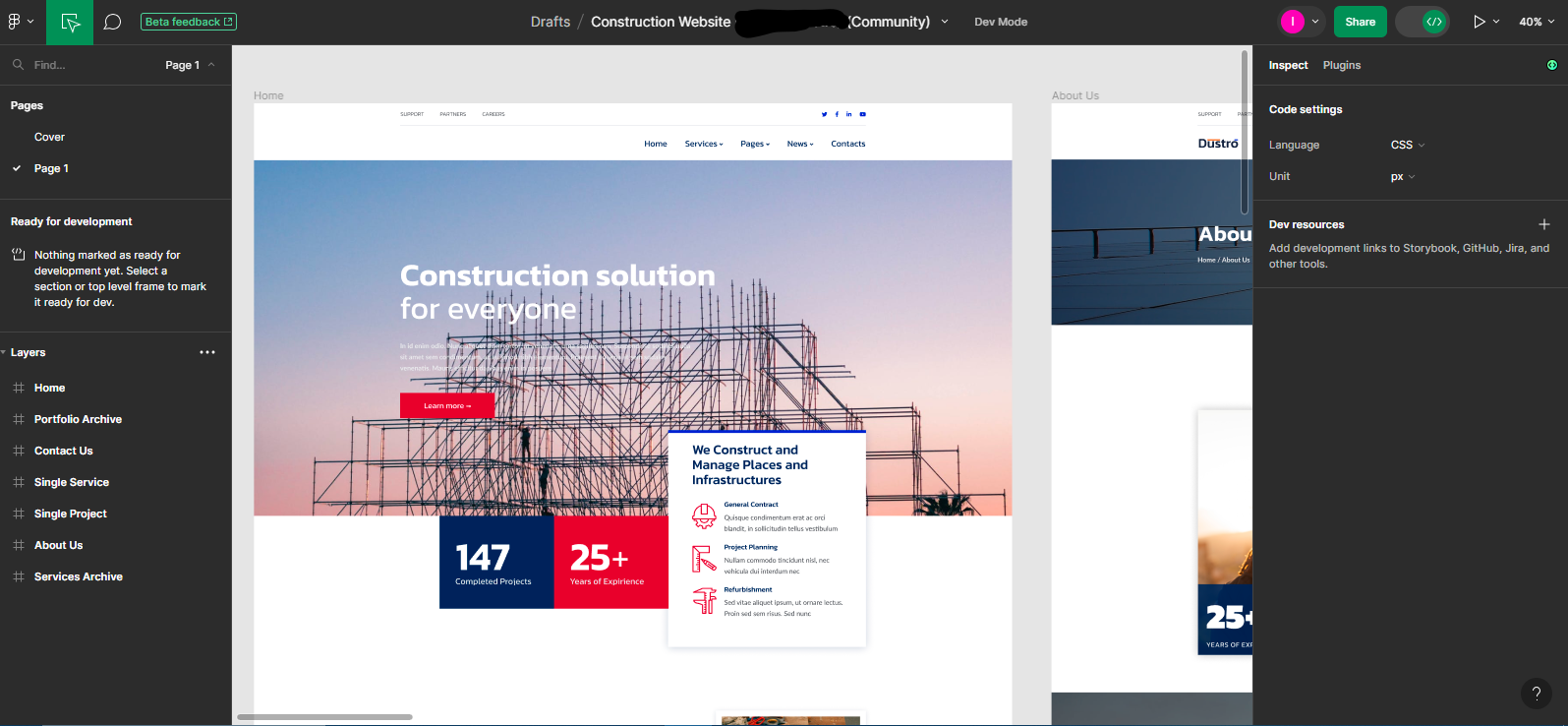Click the frame icon beside Single Project
Viewport: 1568px width, 726px height.
pyautogui.click(x=18, y=514)
